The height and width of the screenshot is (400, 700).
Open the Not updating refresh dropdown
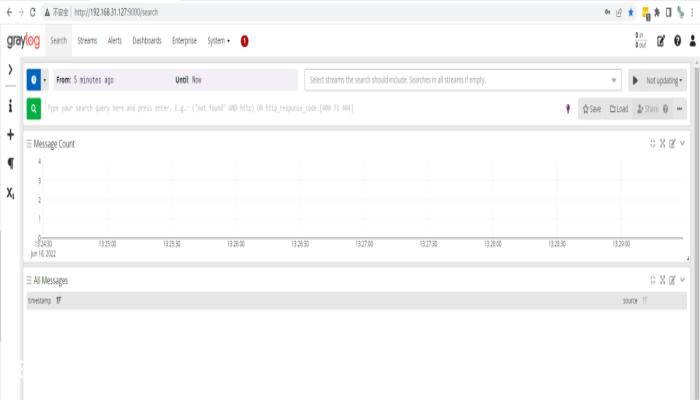664,80
